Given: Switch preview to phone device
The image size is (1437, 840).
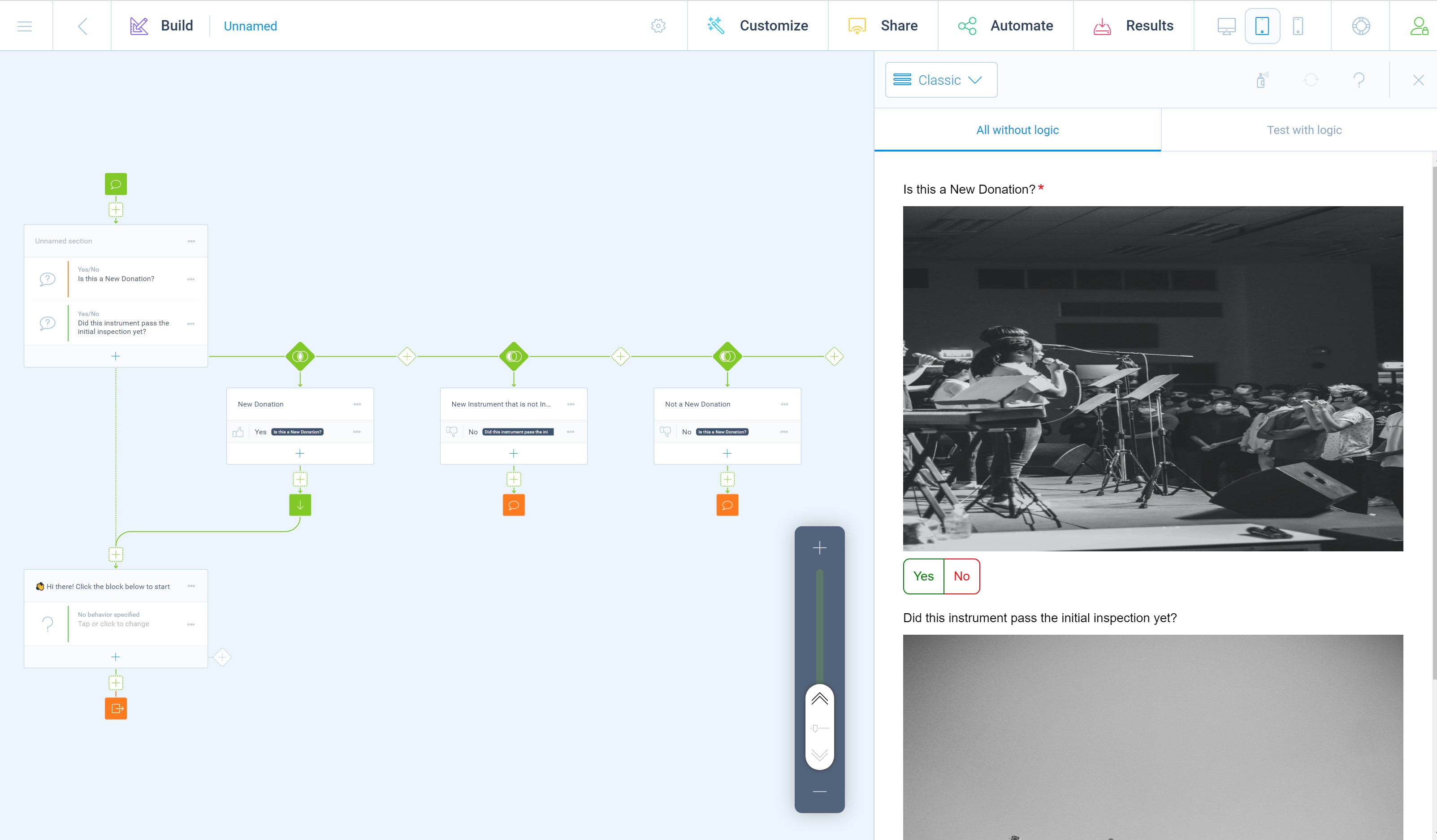Looking at the screenshot, I should [x=1298, y=26].
